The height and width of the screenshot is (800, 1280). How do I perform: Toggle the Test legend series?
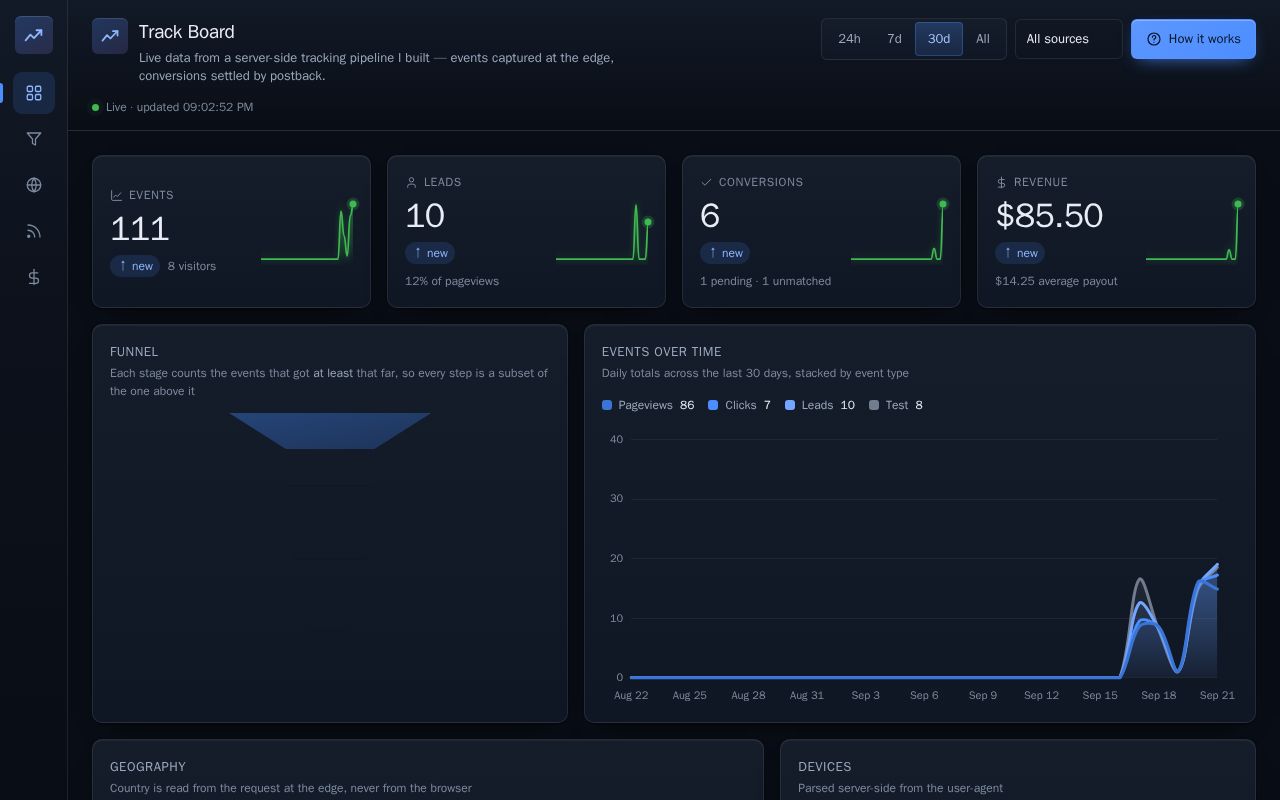(896, 405)
